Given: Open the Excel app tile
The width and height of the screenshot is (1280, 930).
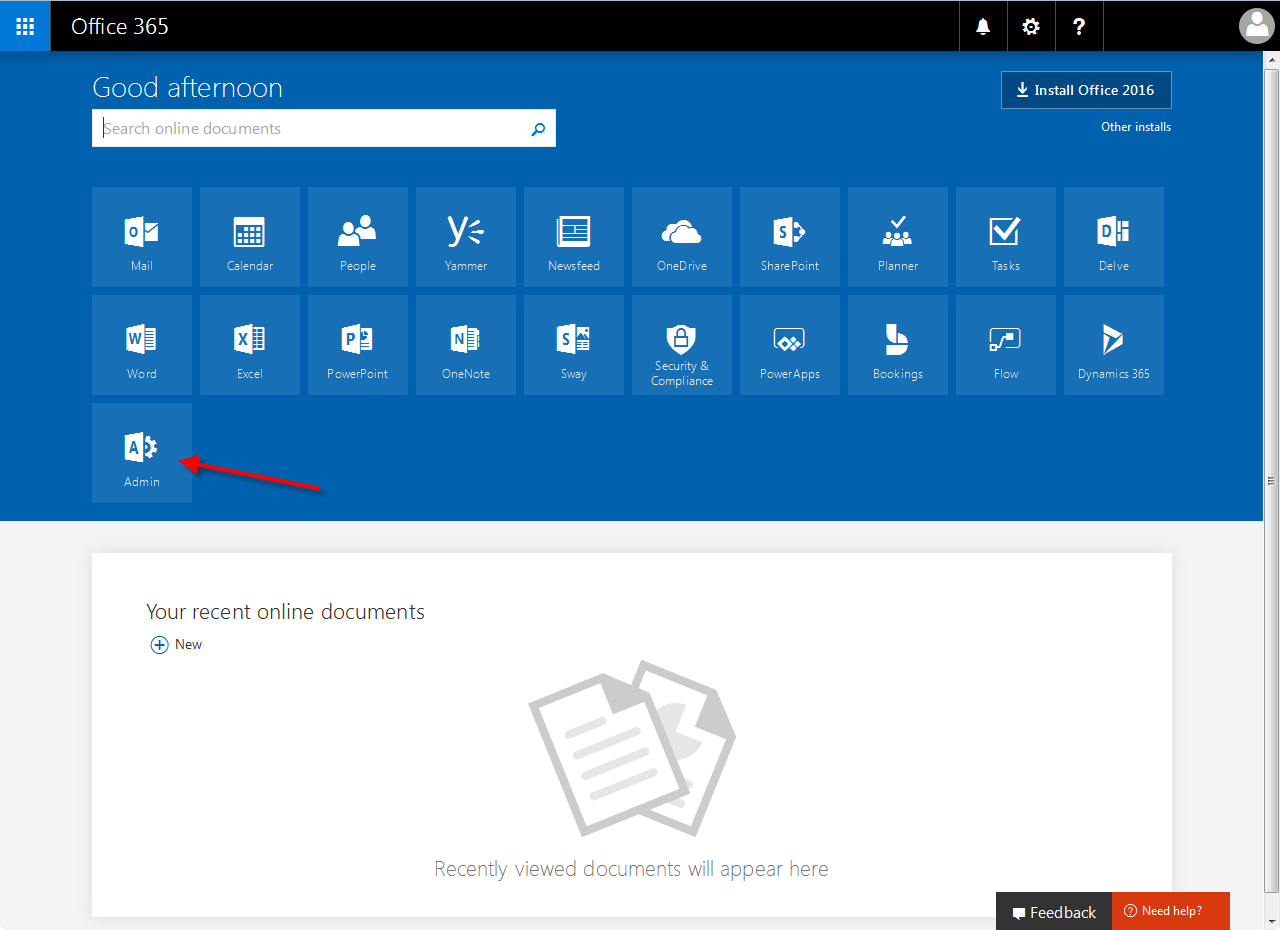Looking at the screenshot, I should (x=250, y=345).
